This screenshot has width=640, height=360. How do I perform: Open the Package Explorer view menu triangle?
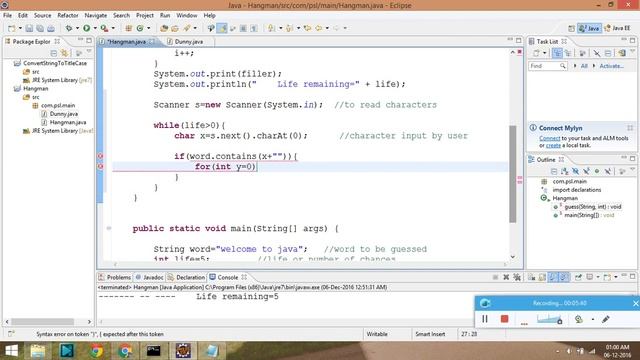click(89, 52)
